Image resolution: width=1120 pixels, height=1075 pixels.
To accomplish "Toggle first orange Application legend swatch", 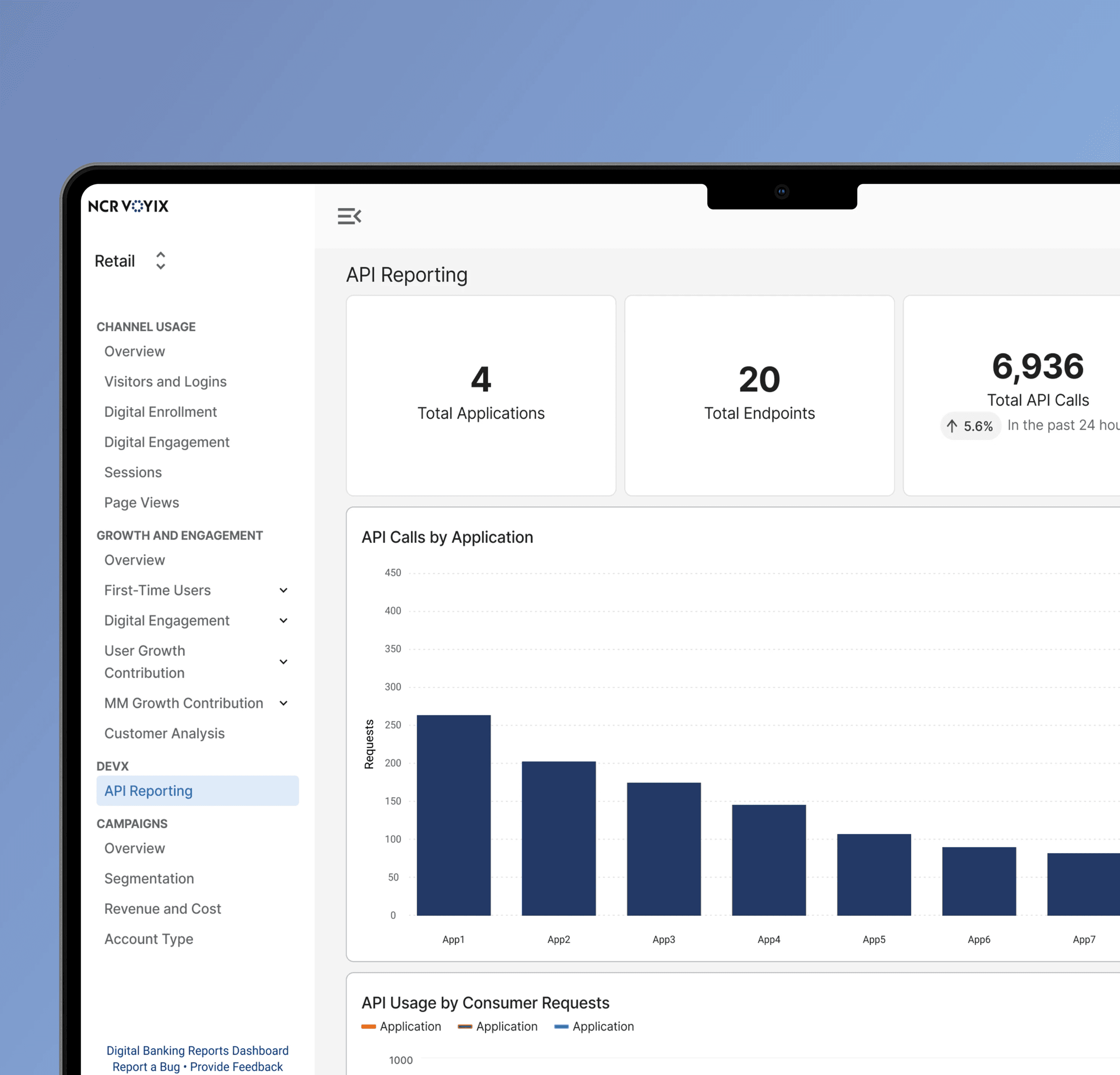I will pyautogui.click(x=369, y=1026).
